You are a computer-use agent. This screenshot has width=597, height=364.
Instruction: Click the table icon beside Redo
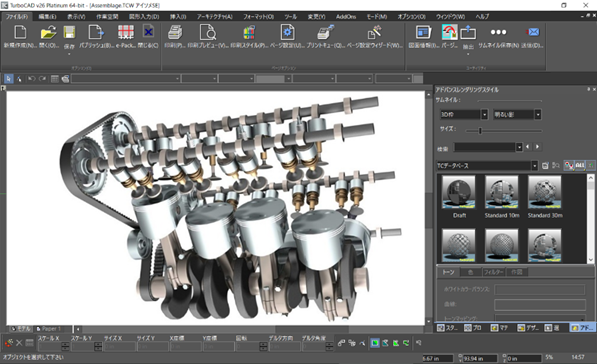(x=55, y=79)
